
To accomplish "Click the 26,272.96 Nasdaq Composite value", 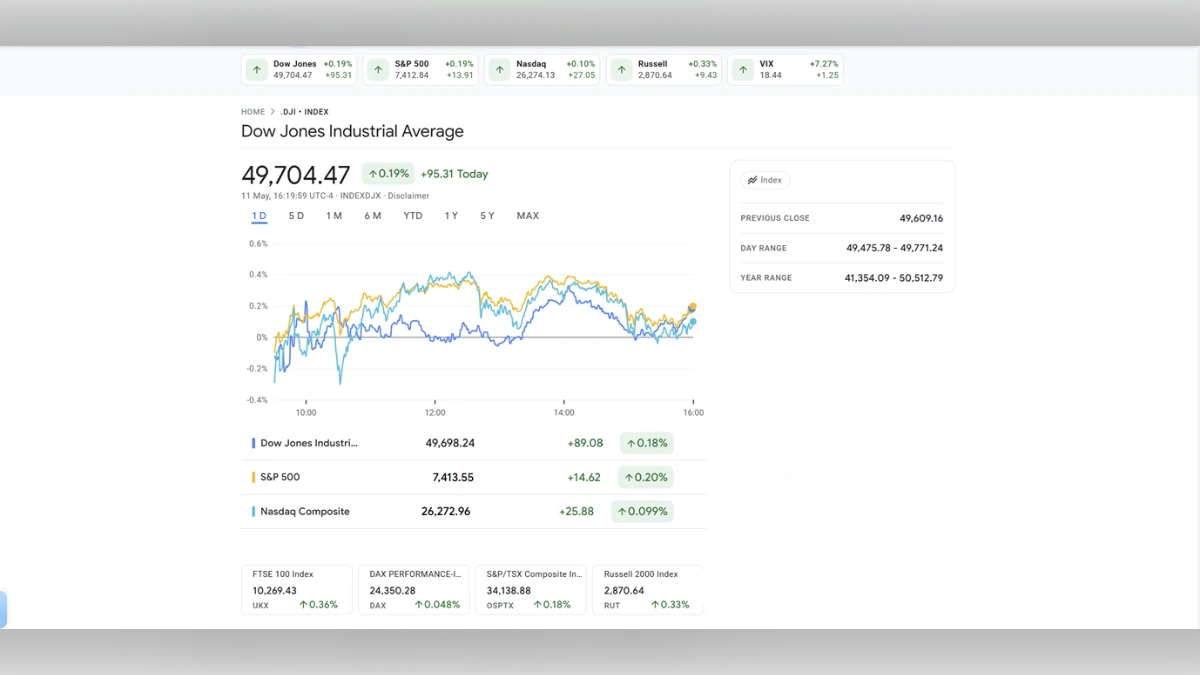I will (446, 511).
